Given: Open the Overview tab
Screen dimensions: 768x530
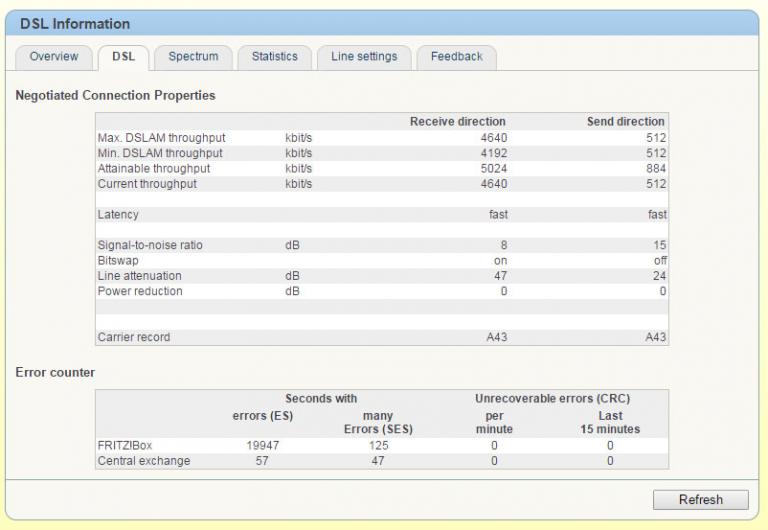Looking at the screenshot, I should click(54, 57).
